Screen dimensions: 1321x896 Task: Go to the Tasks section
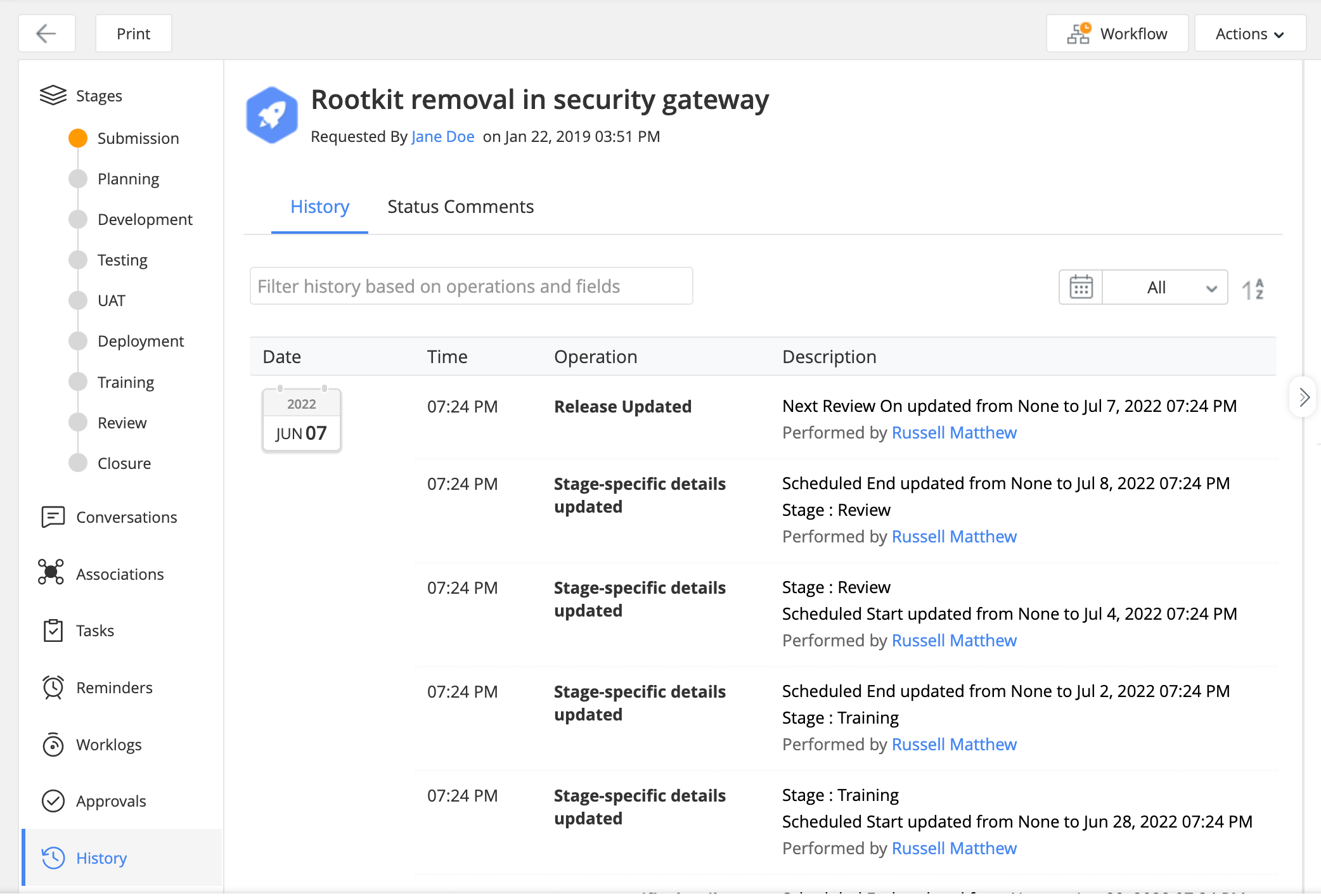click(95, 630)
